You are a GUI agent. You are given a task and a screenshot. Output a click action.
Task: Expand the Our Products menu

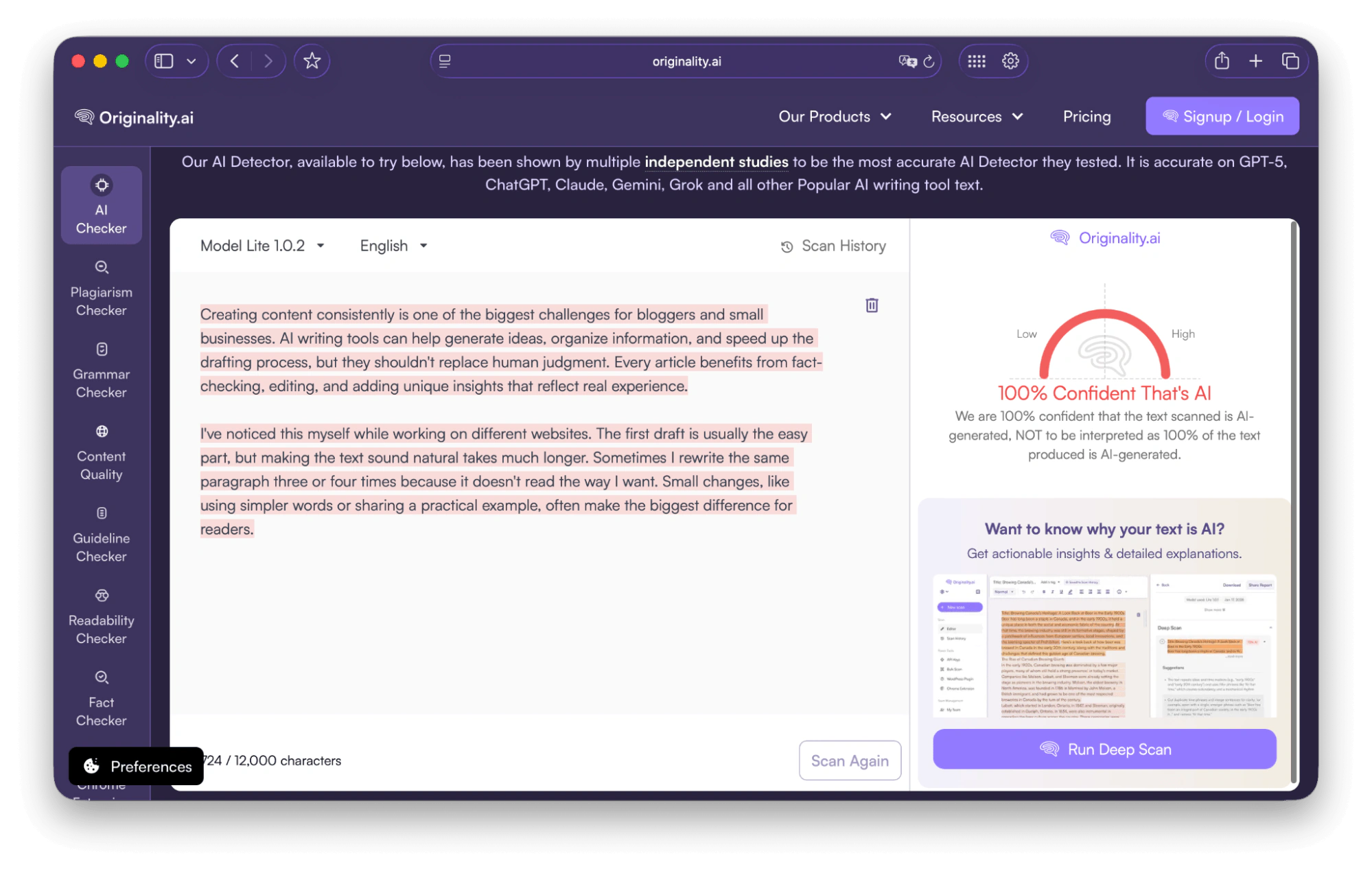pyautogui.click(x=835, y=117)
